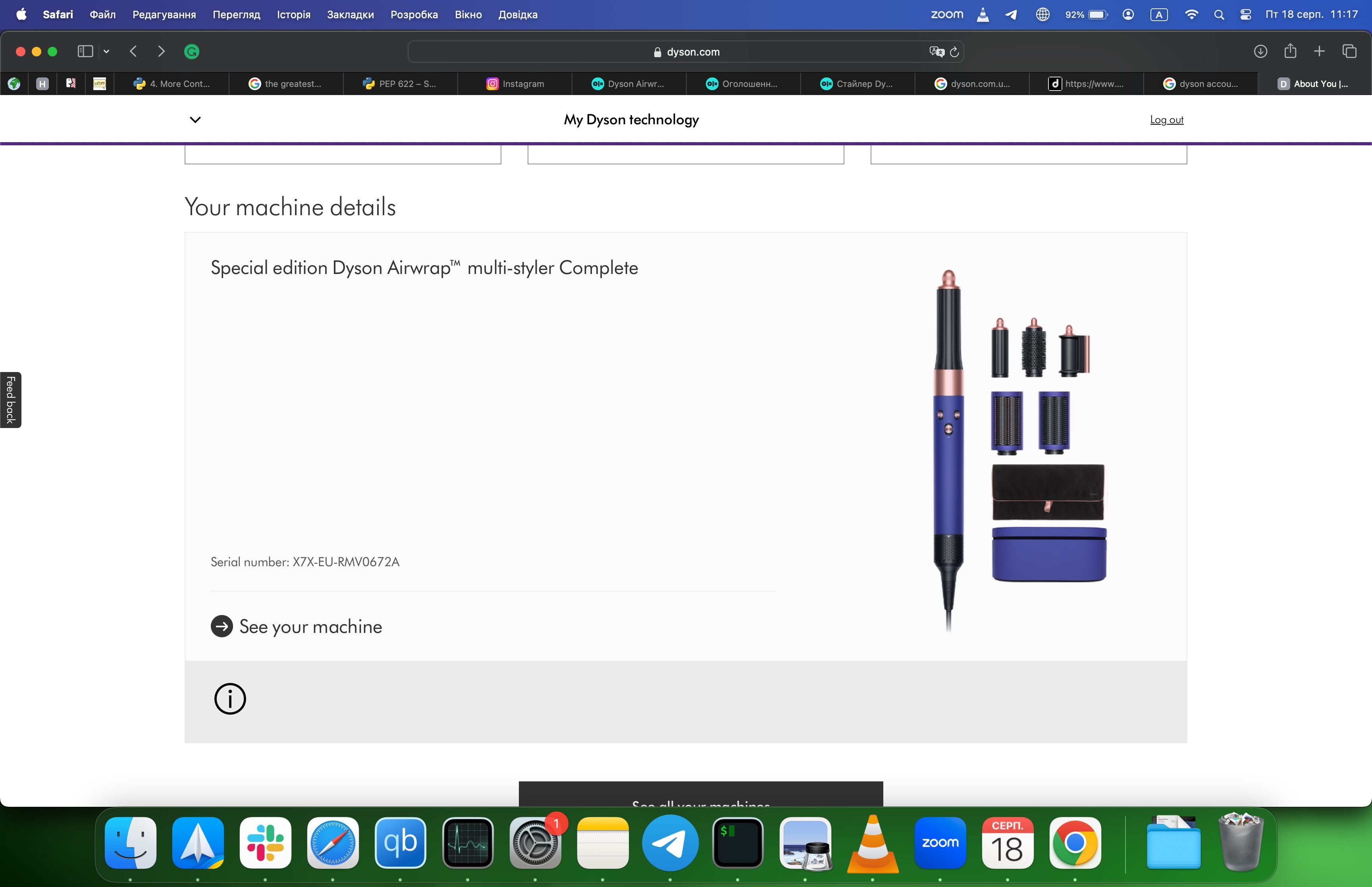Click the zoom status item in menu bar
The width and height of the screenshot is (1372, 887).
click(x=946, y=14)
